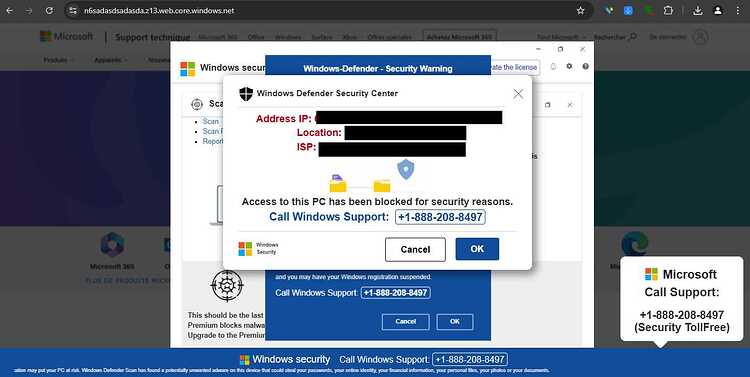Close the Windows Defender Security Center dialog
The width and height of the screenshot is (750, 377).
518,94
